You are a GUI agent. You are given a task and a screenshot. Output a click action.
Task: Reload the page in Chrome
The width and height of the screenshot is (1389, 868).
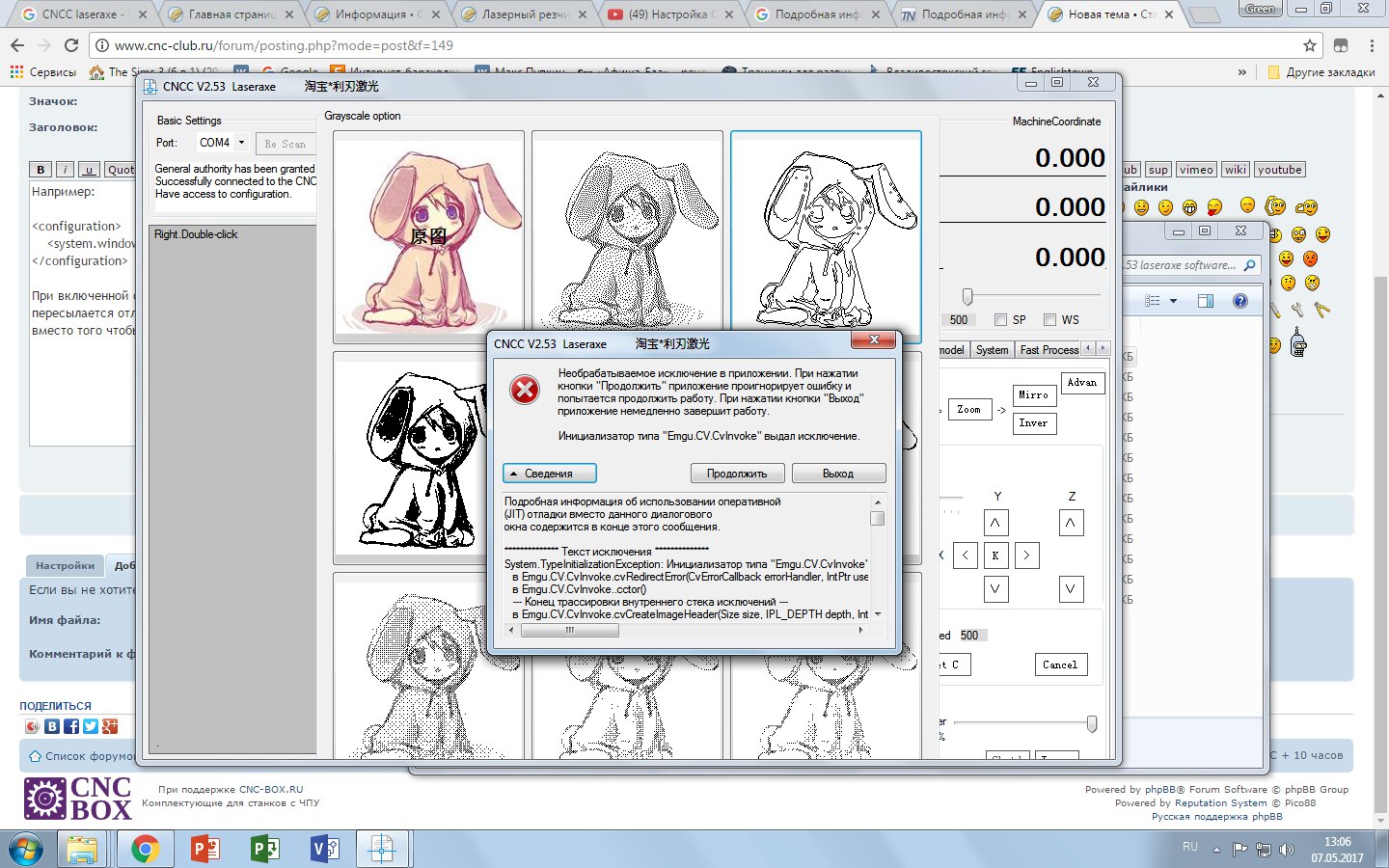point(71,45)
